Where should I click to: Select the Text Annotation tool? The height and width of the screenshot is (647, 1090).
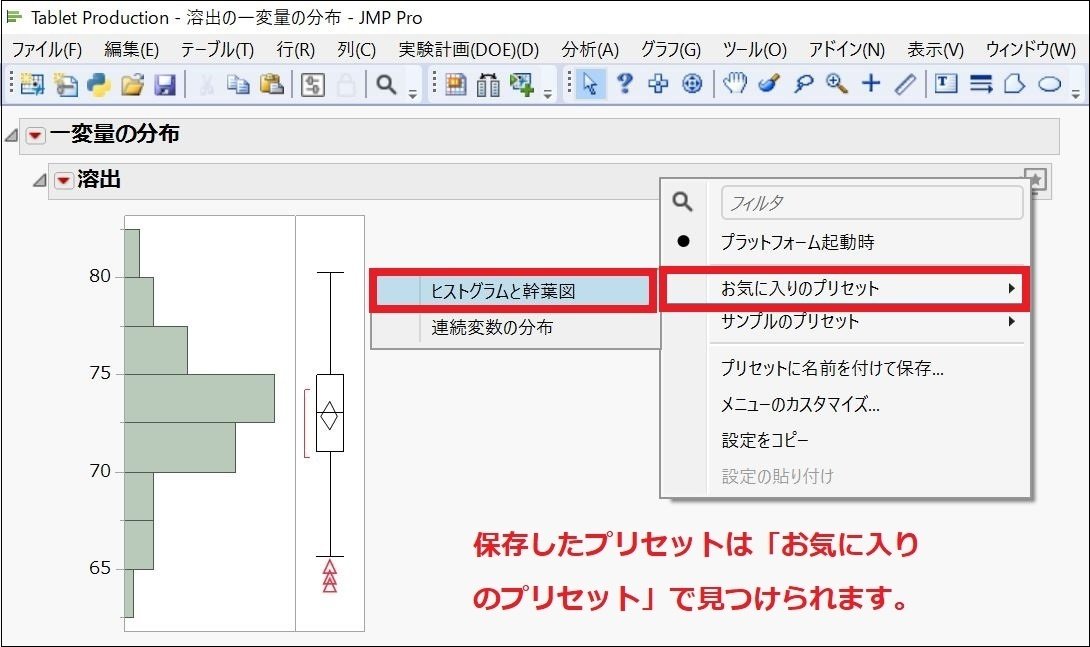click(945, 84)
